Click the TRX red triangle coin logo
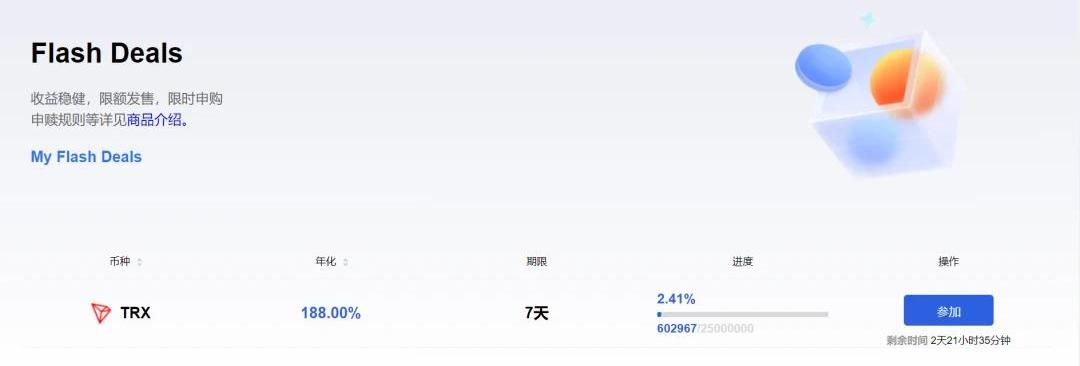Image resolution: width=1080 pixels, height=366 pixels. (x=101, y=314)
